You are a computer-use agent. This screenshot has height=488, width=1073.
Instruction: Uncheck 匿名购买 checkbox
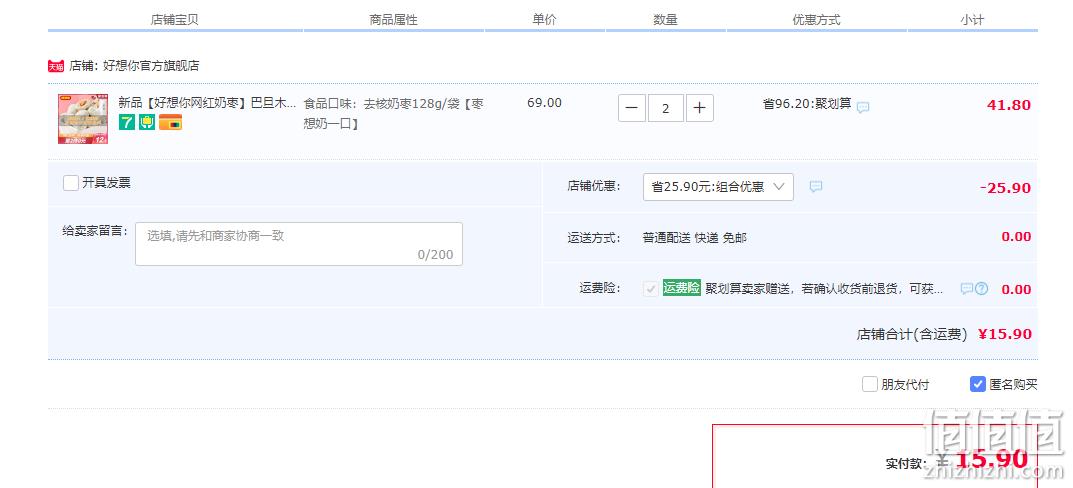tap(978, 384)
